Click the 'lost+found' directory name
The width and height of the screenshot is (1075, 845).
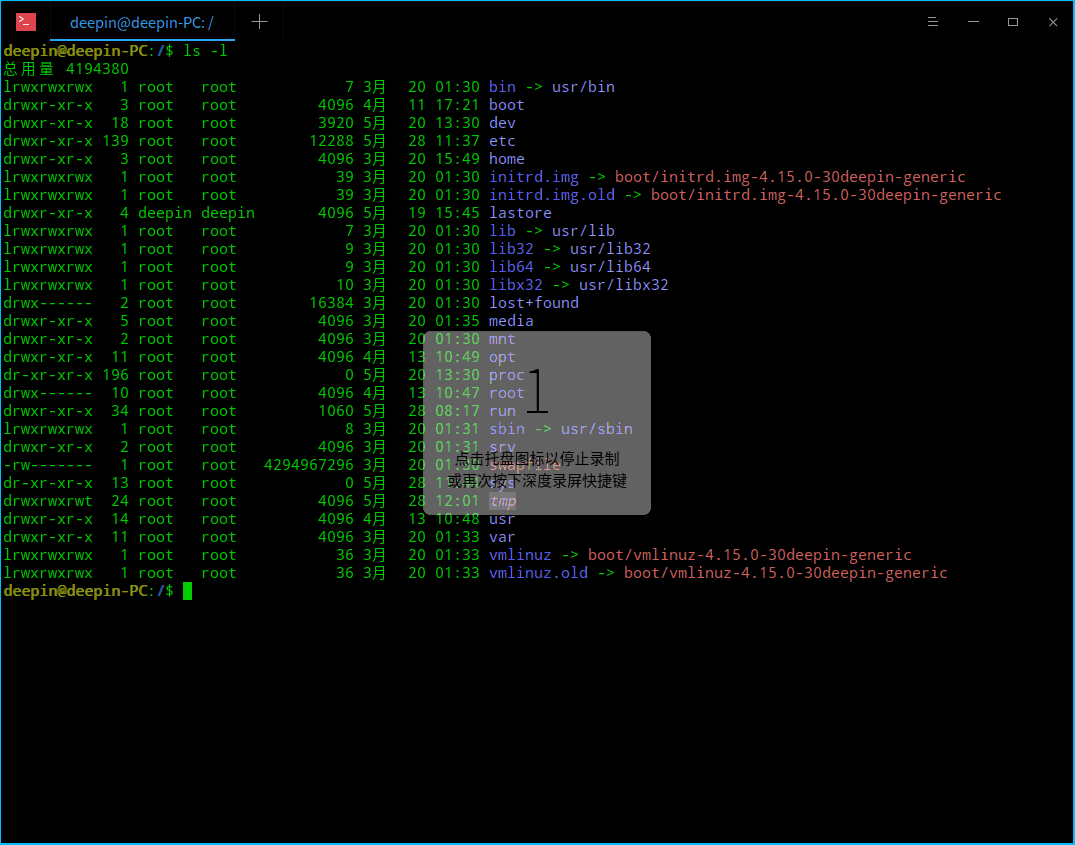click(533, 303)
